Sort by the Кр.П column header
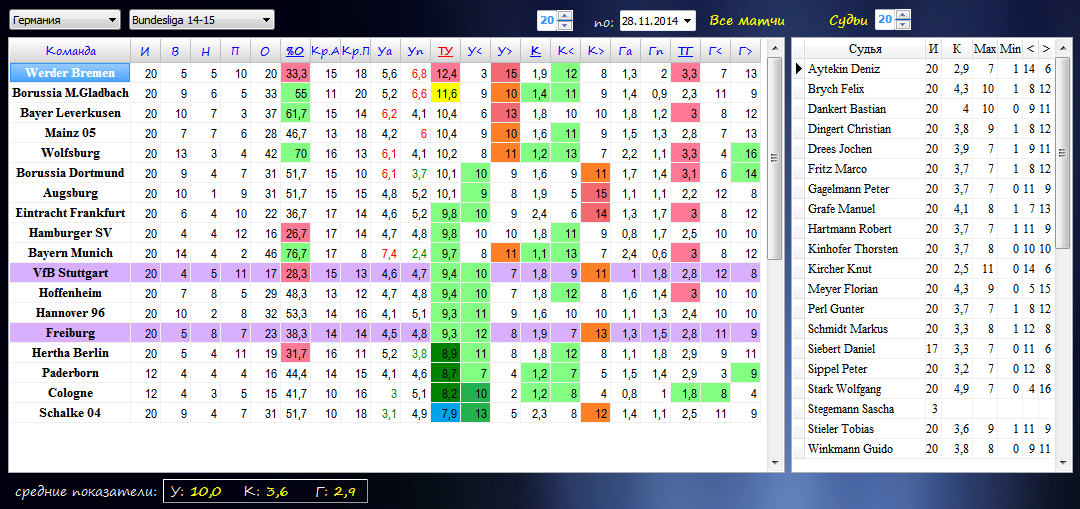 tap(355, 51)
